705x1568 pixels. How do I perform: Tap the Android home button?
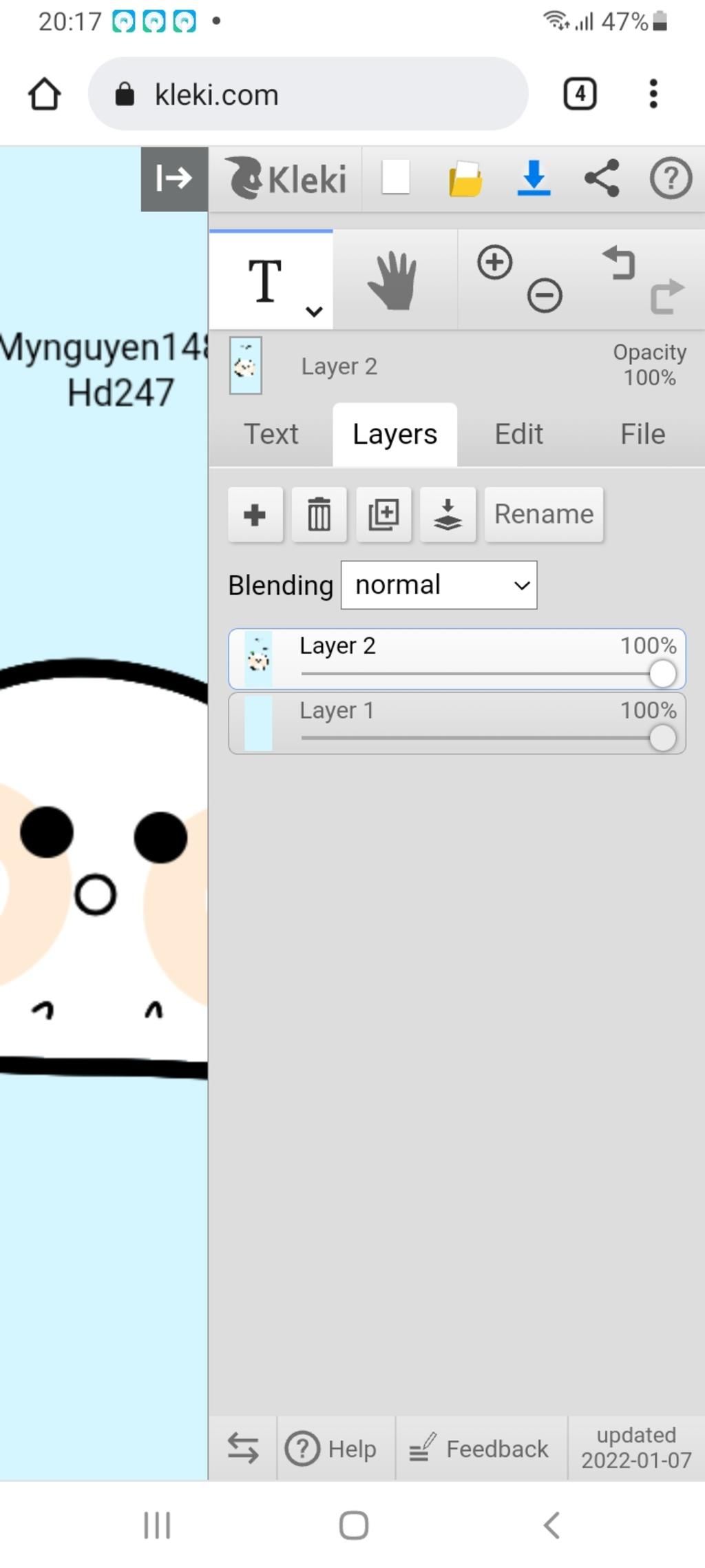(354, 1525)
